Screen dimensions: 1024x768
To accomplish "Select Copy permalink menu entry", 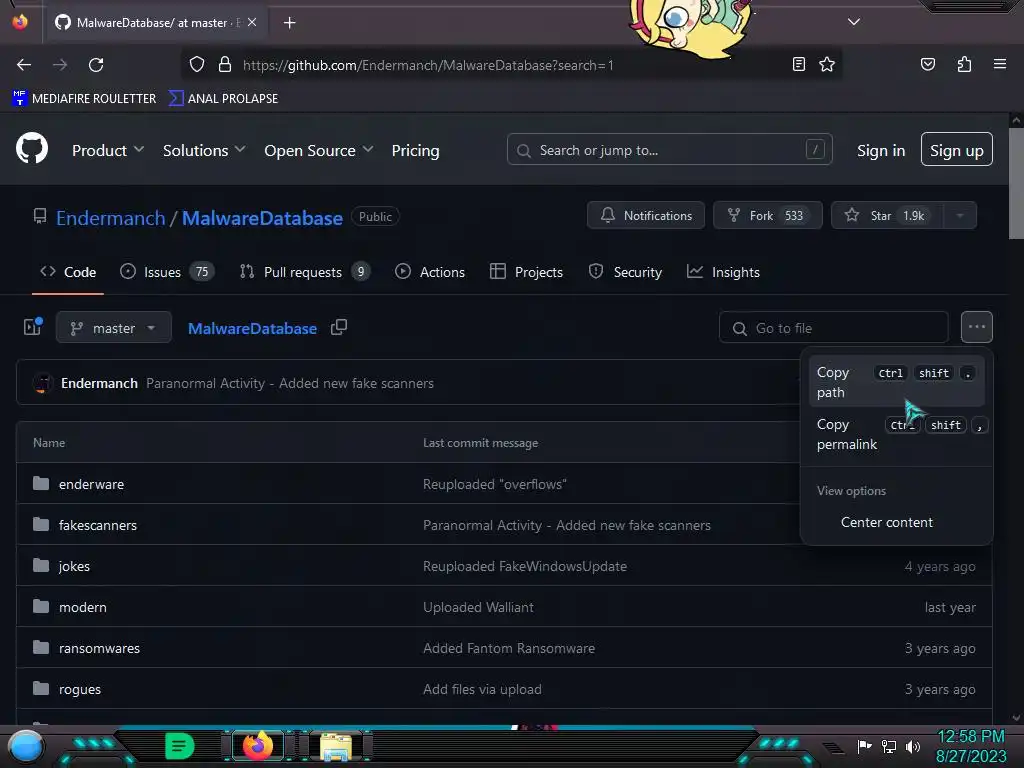I will tap(896, 434).
